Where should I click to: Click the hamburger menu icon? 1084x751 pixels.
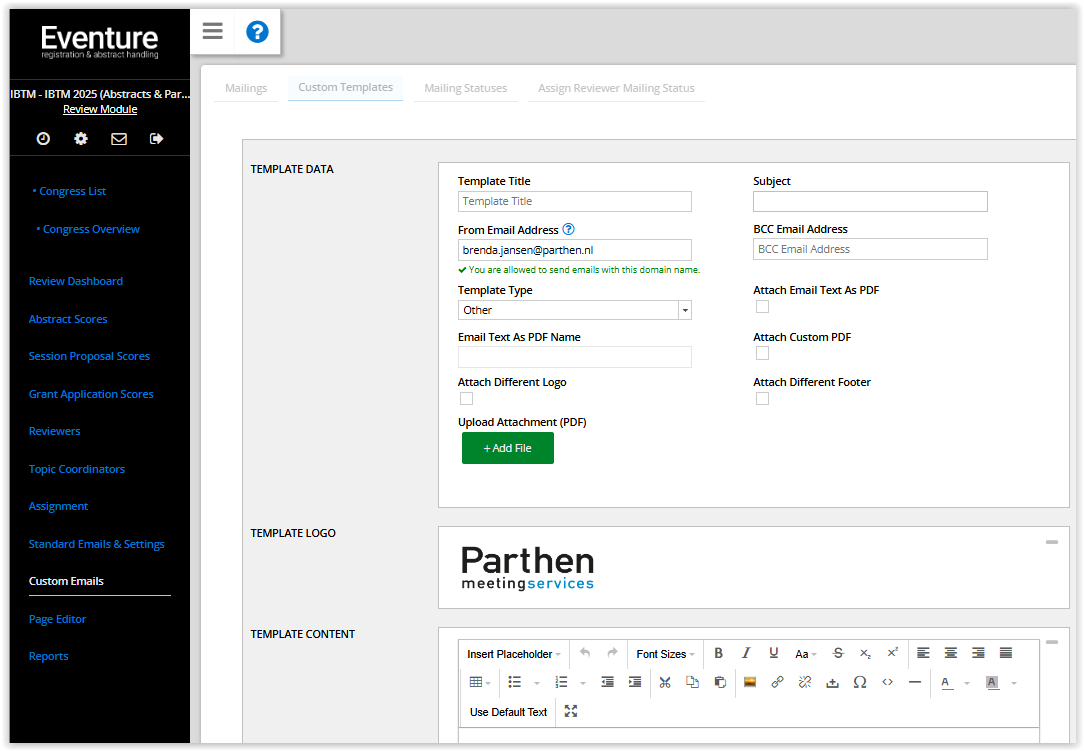(212, 31)
